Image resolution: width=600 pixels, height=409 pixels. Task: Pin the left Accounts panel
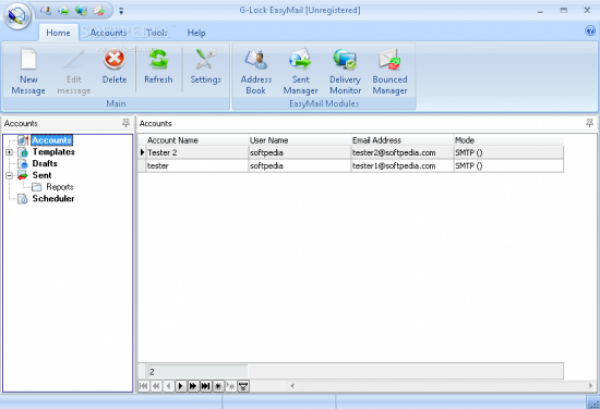coord(126,123)
